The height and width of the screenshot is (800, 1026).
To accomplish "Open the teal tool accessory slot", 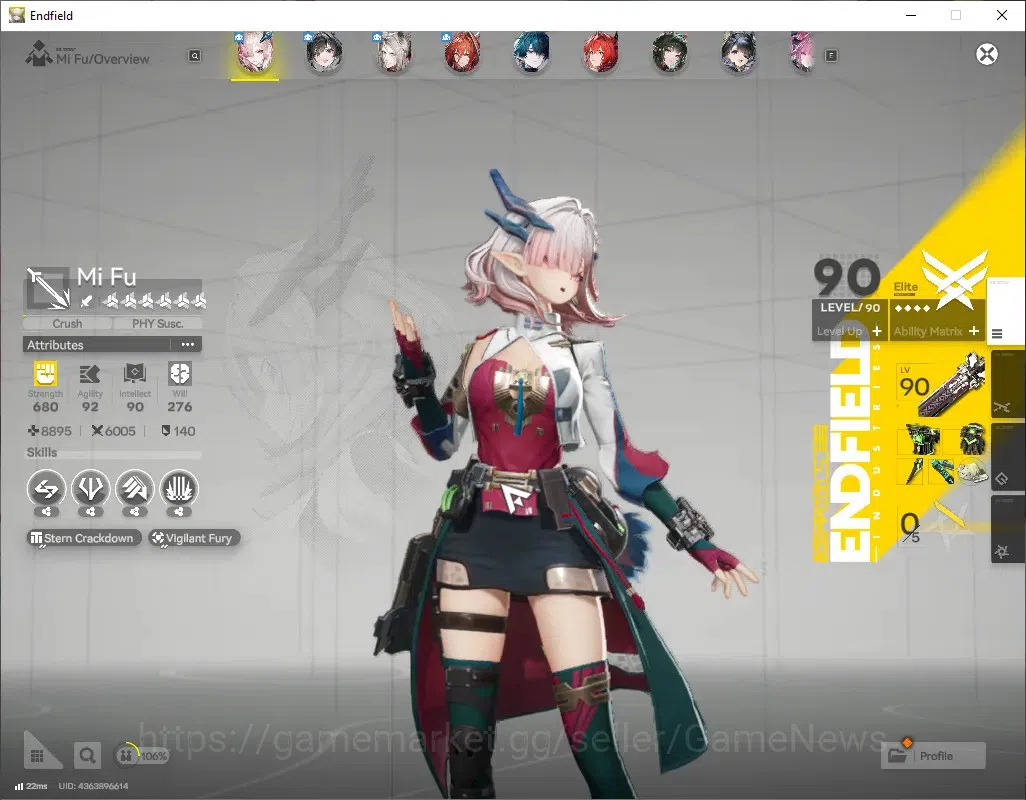I will pos(942,472).
